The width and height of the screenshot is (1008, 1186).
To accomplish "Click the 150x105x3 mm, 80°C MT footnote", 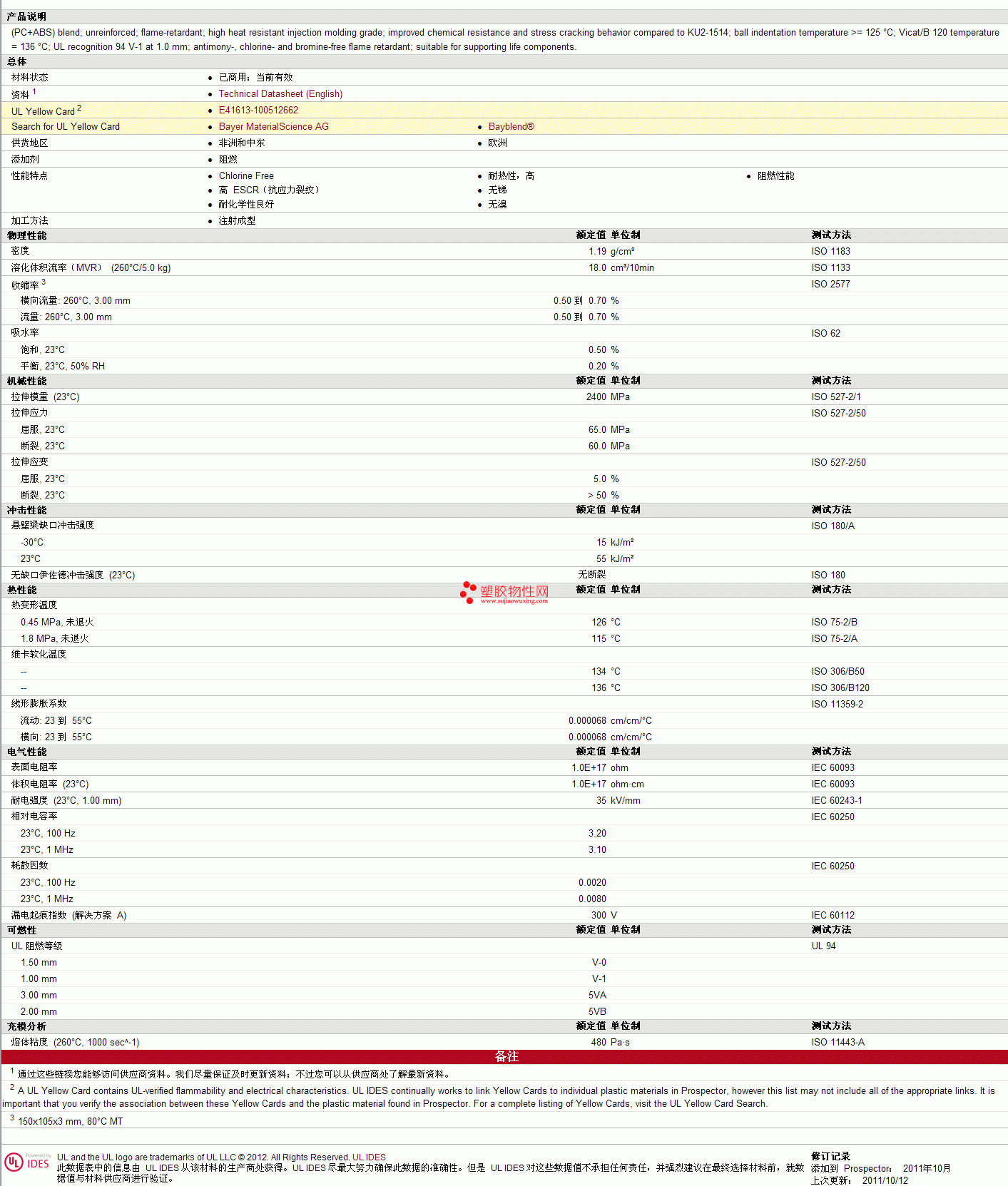I will point(70,1121).
